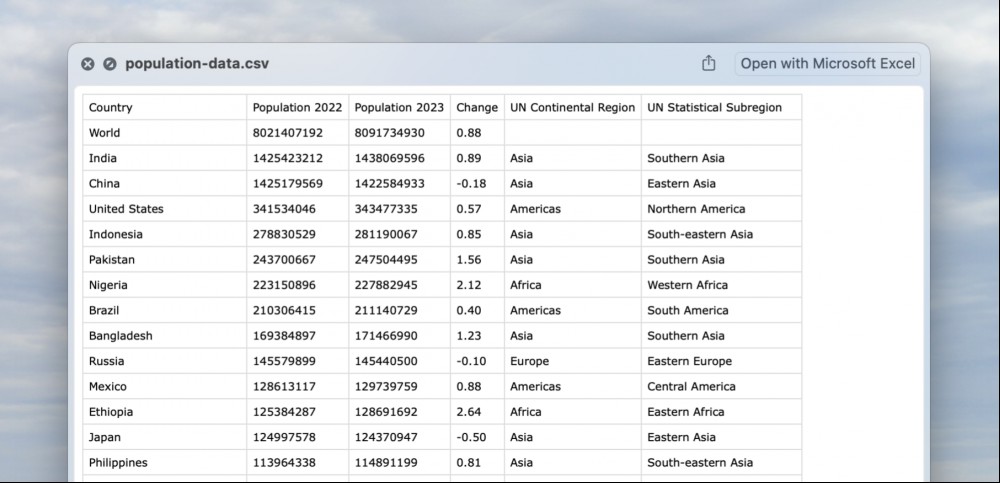Screen dimensions: 1000x483
Task: Click China's change value -0.18
Action: tap(471, 183)
